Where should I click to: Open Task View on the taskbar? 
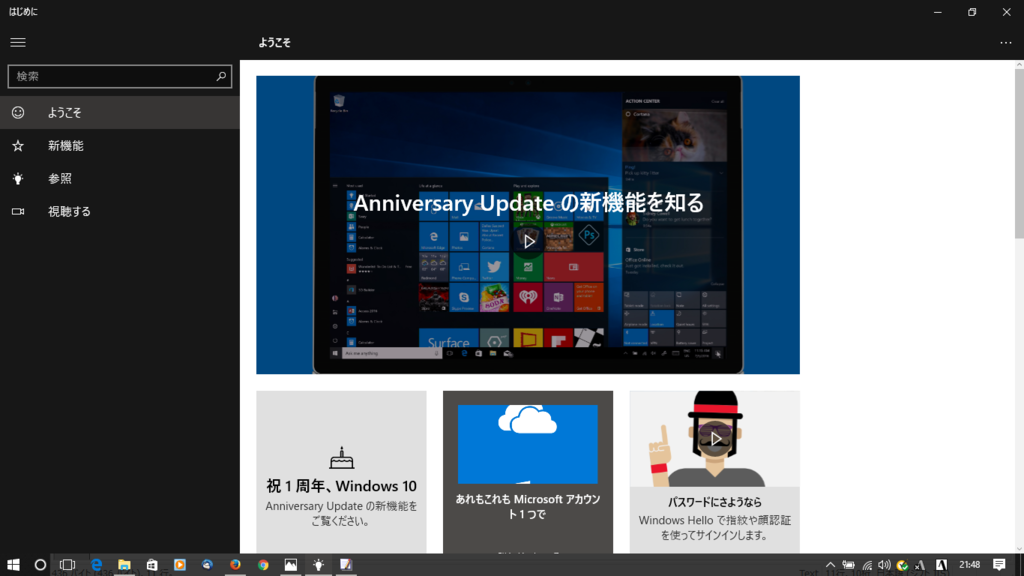point(67,565)
